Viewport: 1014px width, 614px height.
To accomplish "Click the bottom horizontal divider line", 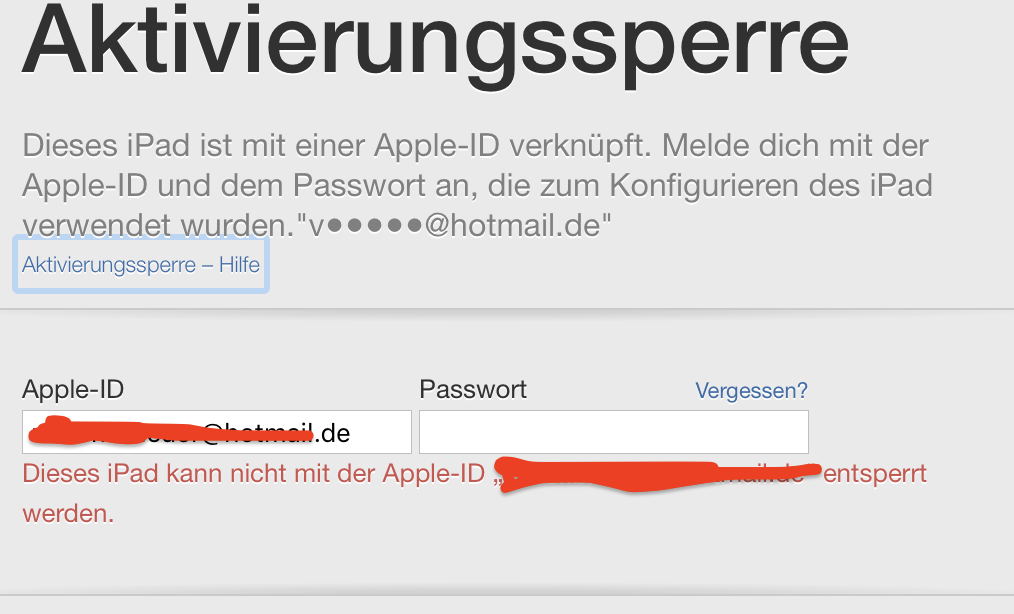I will 507,595.
